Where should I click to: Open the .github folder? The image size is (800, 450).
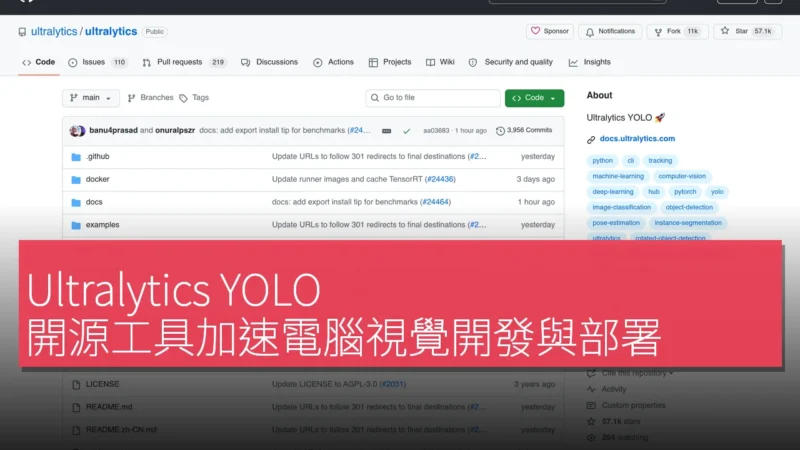click(x=97, y=157)
